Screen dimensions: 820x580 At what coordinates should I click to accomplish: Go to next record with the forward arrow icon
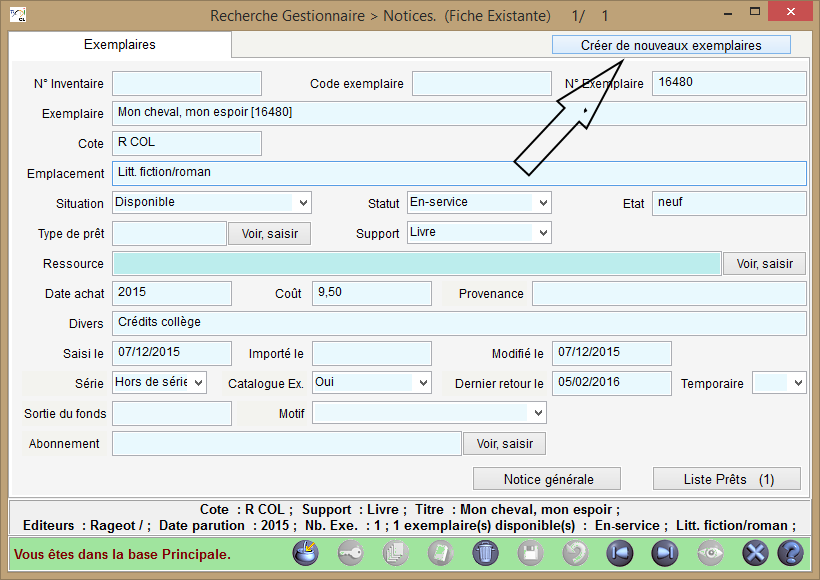point(665,553)
